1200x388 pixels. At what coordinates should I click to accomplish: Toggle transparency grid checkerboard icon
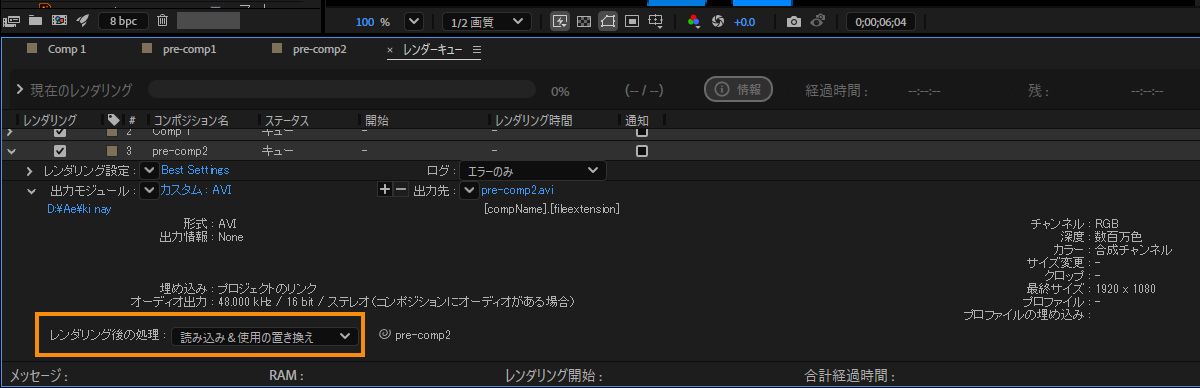[x=584, y=21]
